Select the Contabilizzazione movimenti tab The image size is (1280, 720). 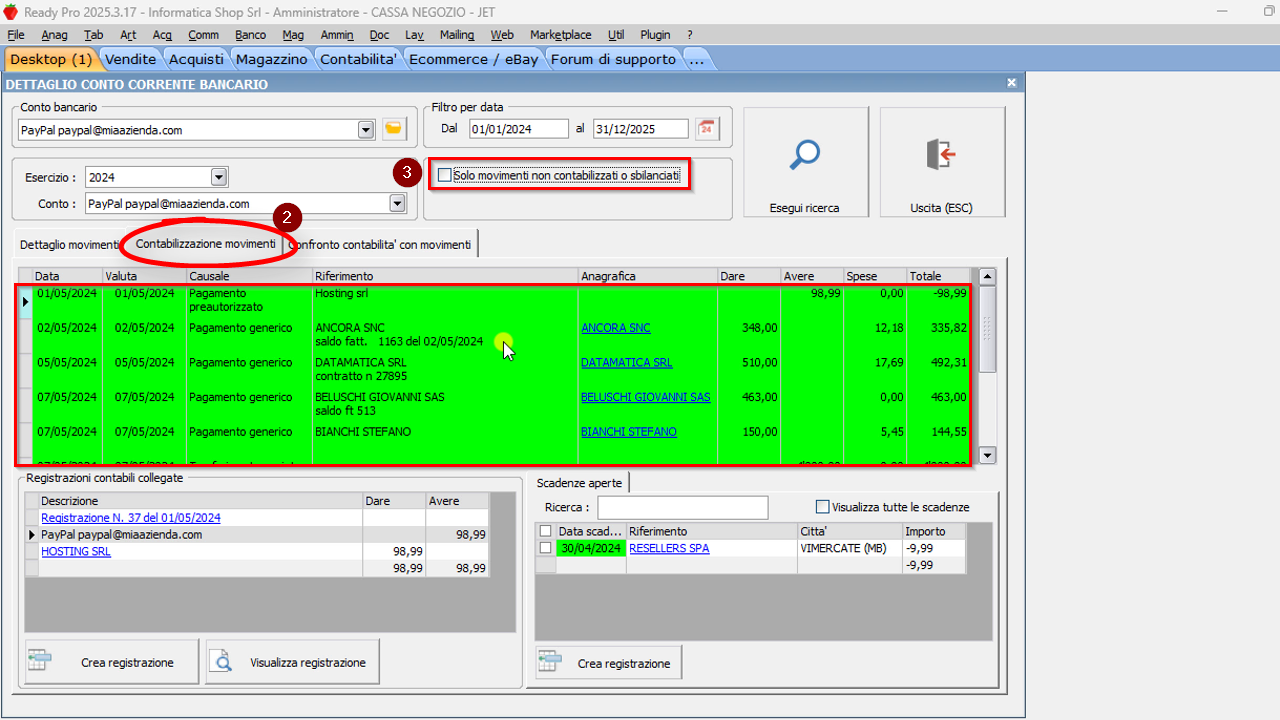206,243
